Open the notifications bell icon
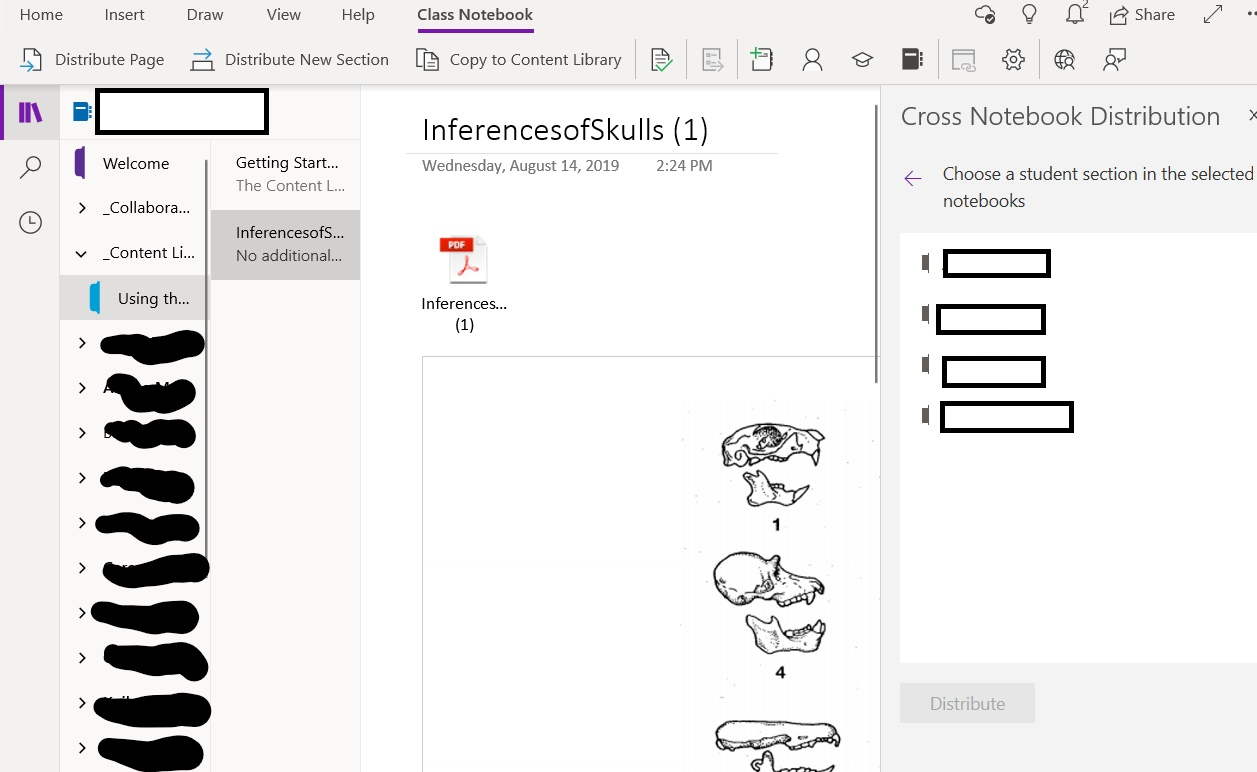This screenshot has height=772, width=1257. (x=1076, y=14)
